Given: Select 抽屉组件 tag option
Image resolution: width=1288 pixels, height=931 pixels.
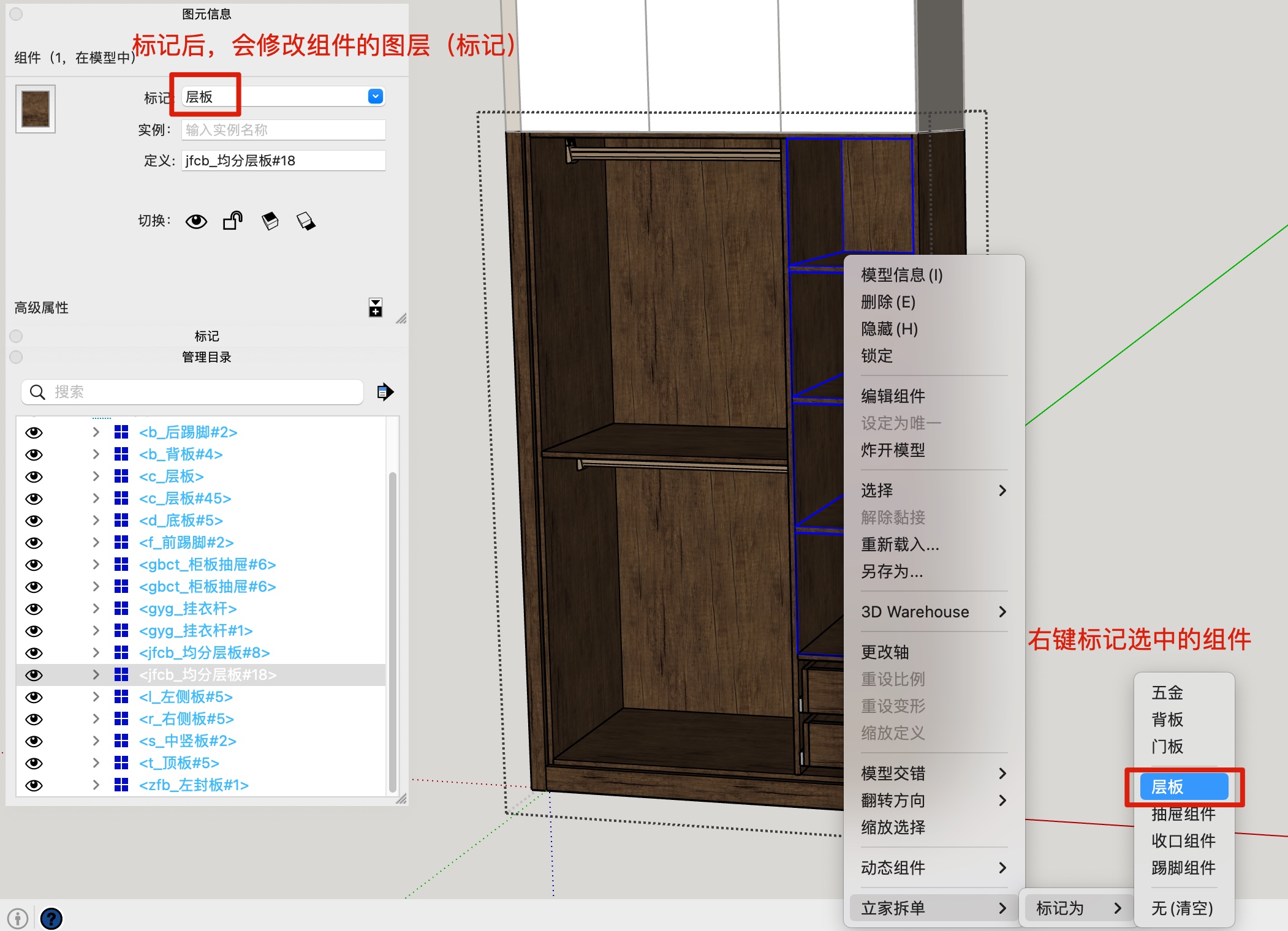Looking at the screenshot, I should pyautogui.click(x=1184, y=814).
